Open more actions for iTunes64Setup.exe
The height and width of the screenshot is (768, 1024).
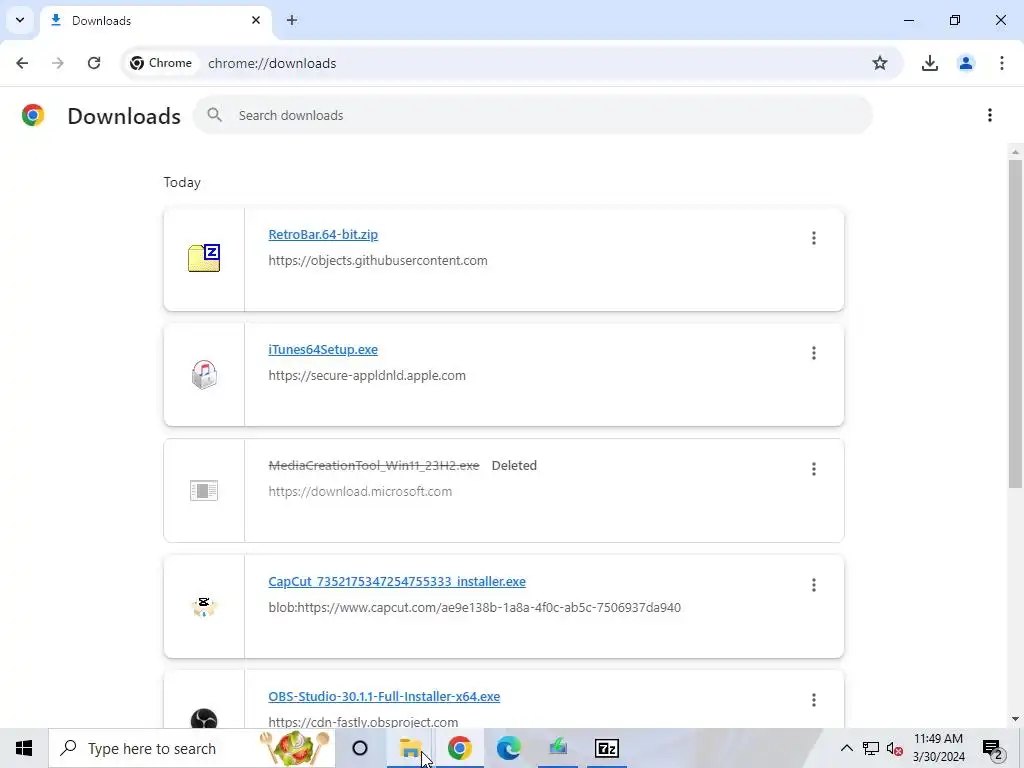(814, 353)
